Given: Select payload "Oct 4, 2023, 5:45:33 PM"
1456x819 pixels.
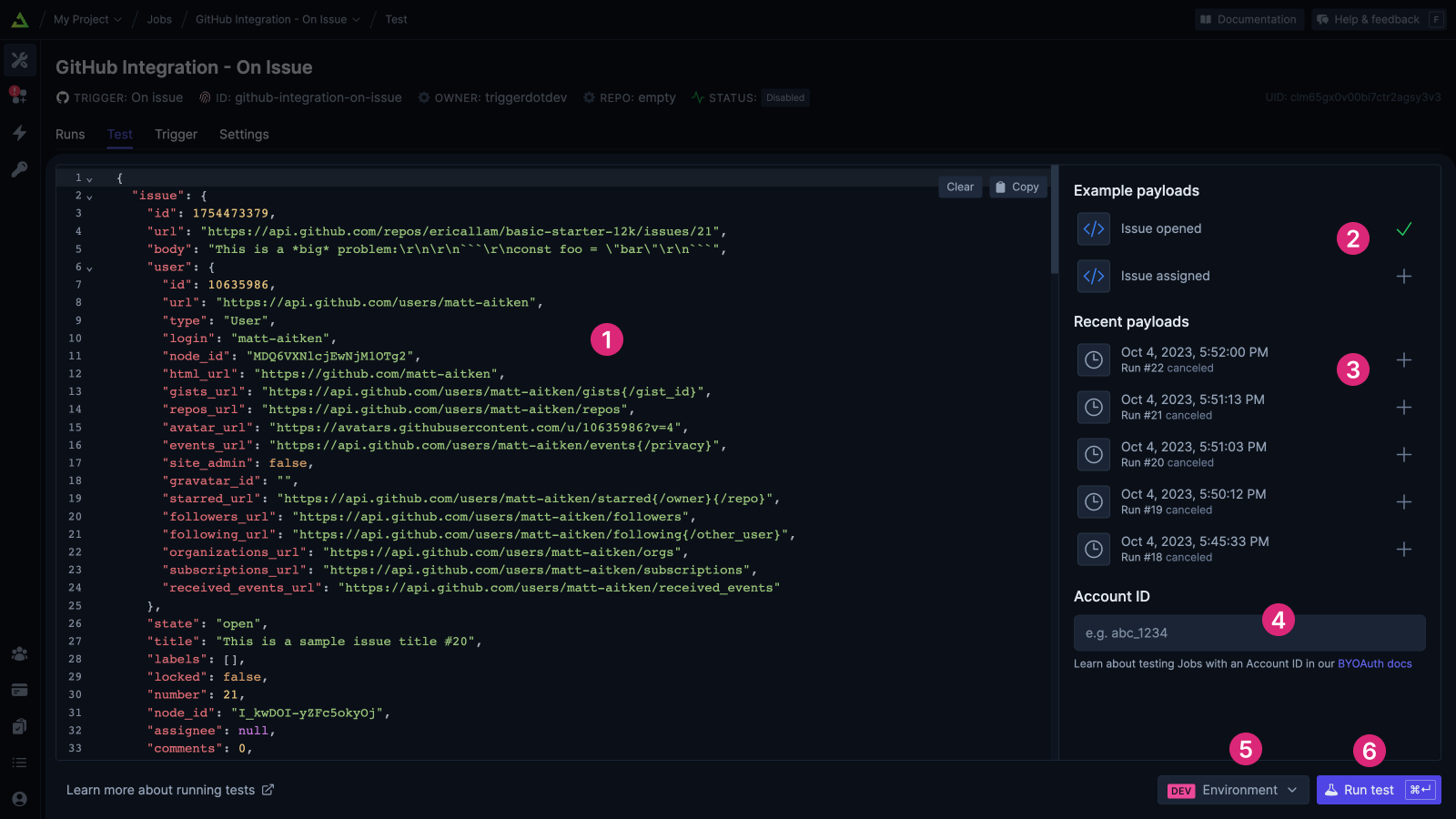Looking at the screenshot, I should 1195,541.
